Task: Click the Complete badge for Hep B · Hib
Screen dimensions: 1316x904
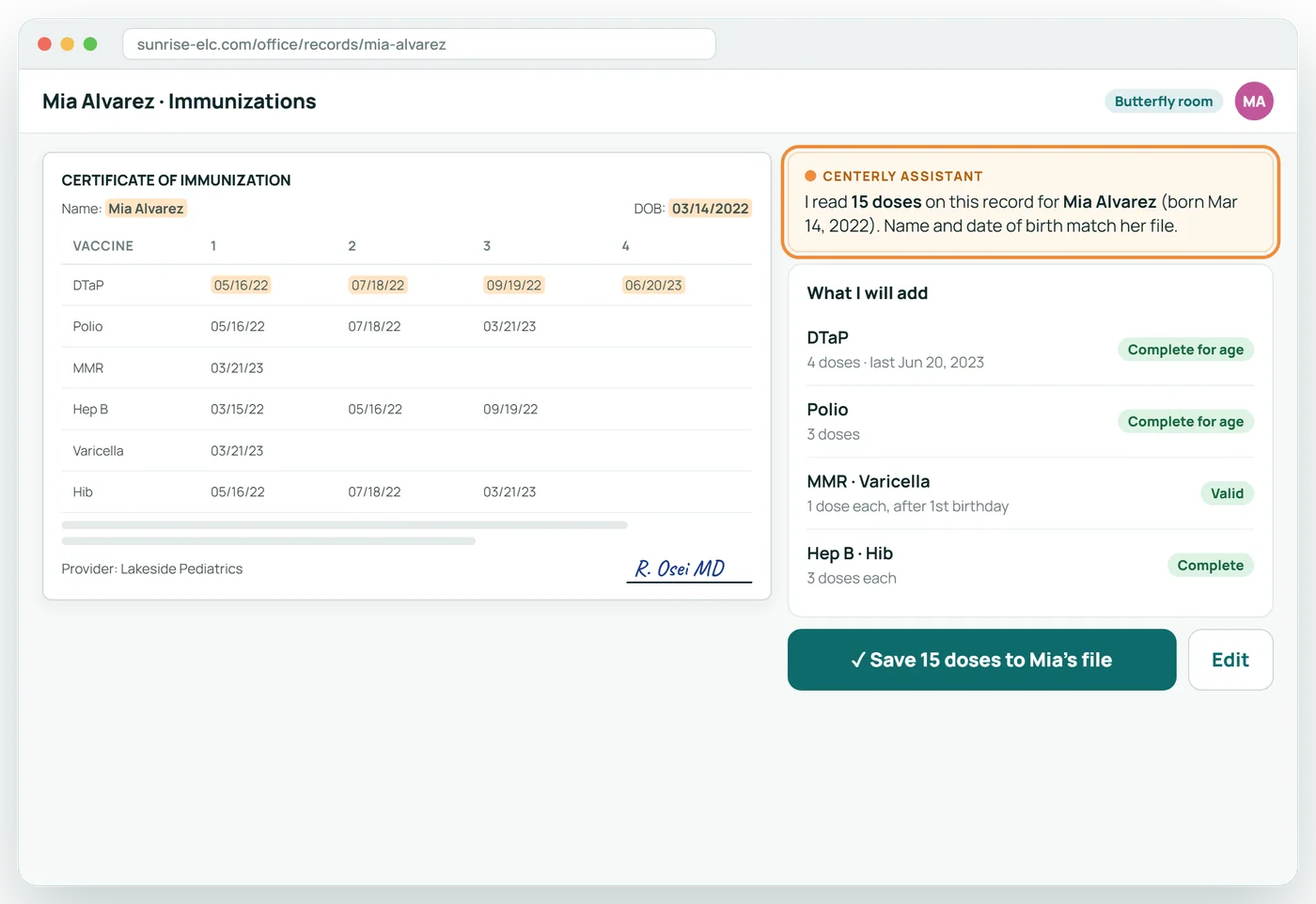Action: pos(1210,565)
